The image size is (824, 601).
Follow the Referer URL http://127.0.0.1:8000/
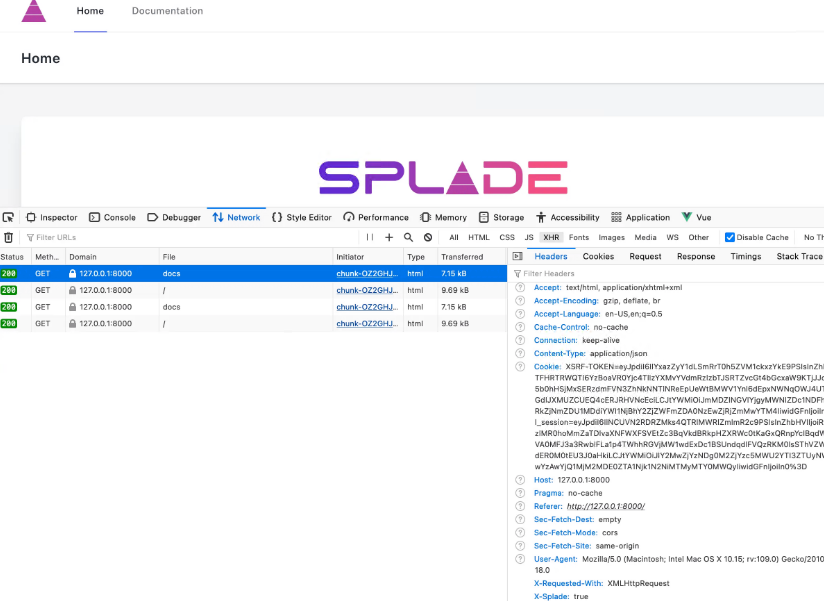[605, 506]
